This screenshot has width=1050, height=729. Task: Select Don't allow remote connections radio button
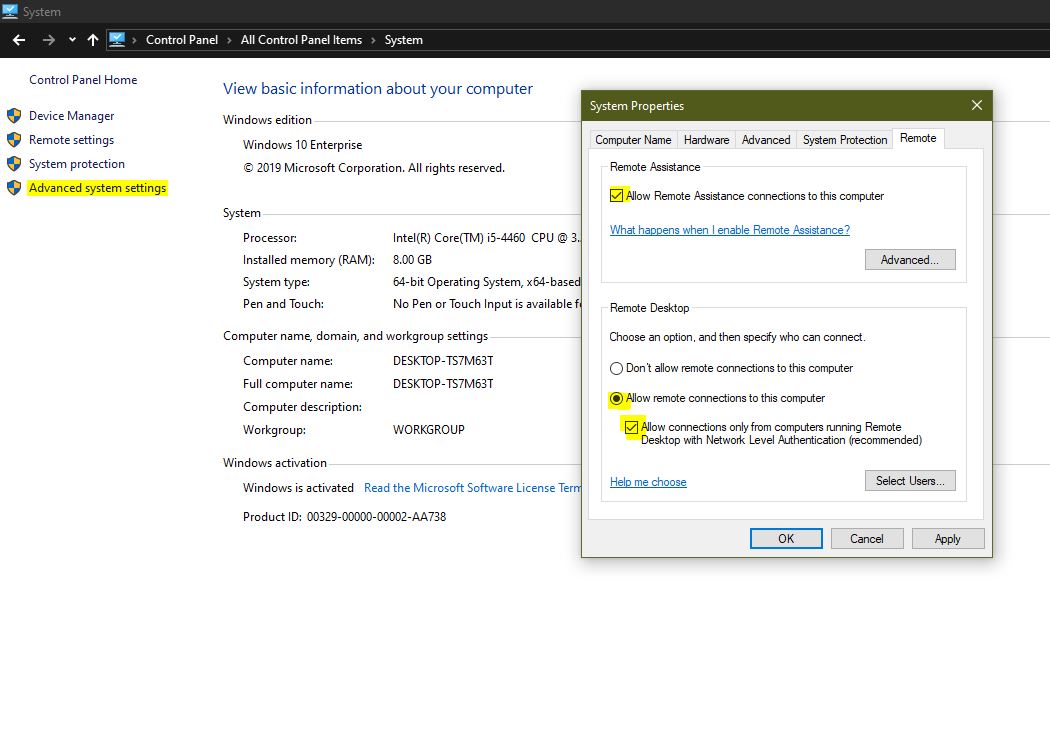(x=615, y=368)
